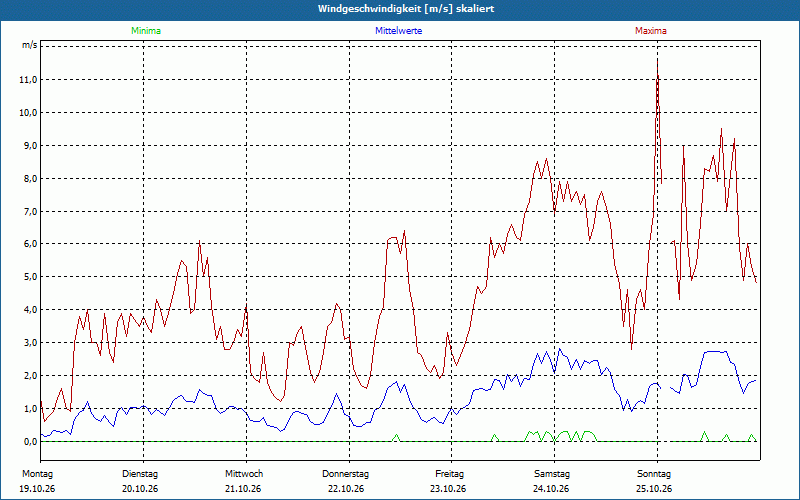Click the red Maxima legend label
800x500 pixels.
click(x=651, y=31)
